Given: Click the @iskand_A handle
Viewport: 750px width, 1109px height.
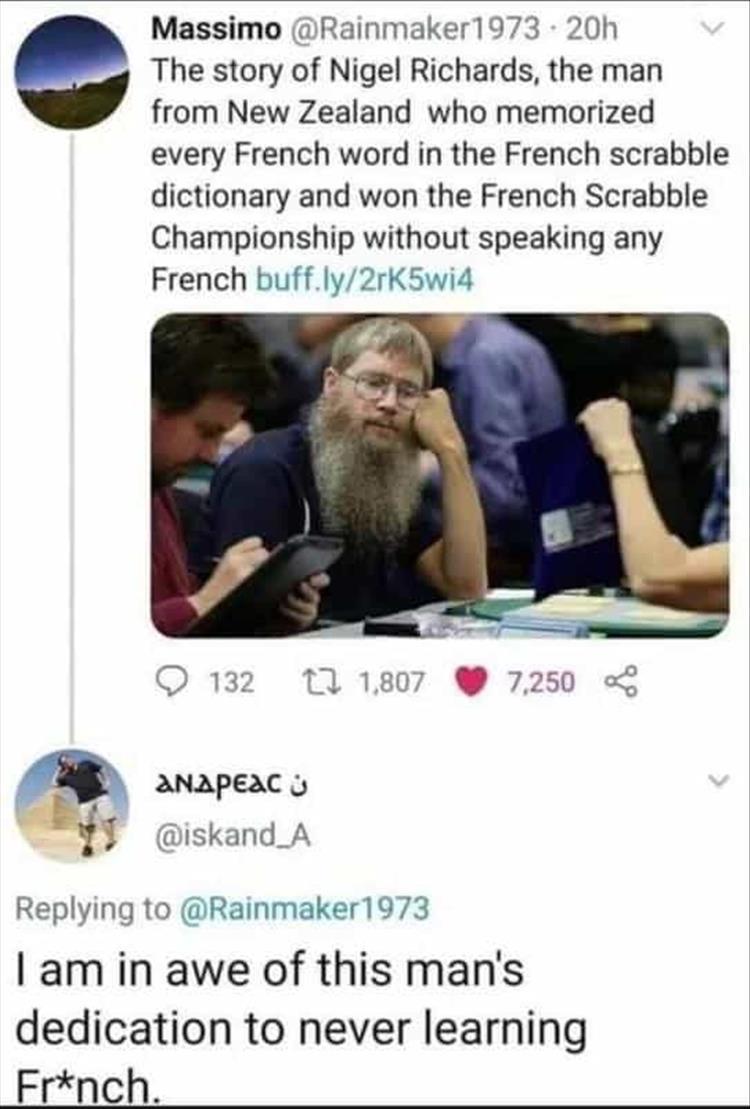Looking at the screenshot, I should (x=231, y=837).
